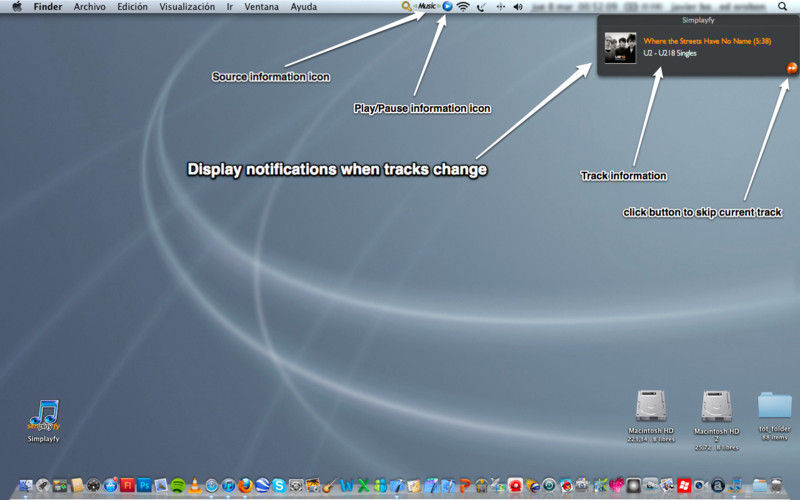Open Spotlight search magnifier at top right
Viewport: 800px width, 500px height.
pos(782,6)
